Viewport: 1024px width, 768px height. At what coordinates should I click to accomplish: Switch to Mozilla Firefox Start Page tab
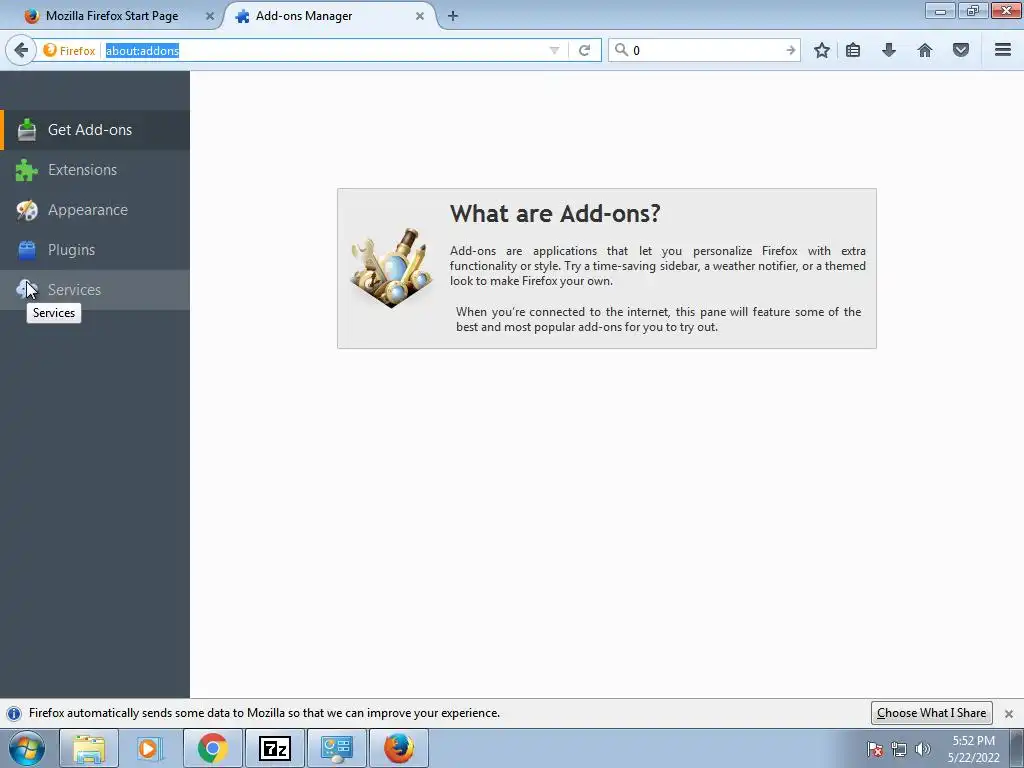(x=111, y=16)
